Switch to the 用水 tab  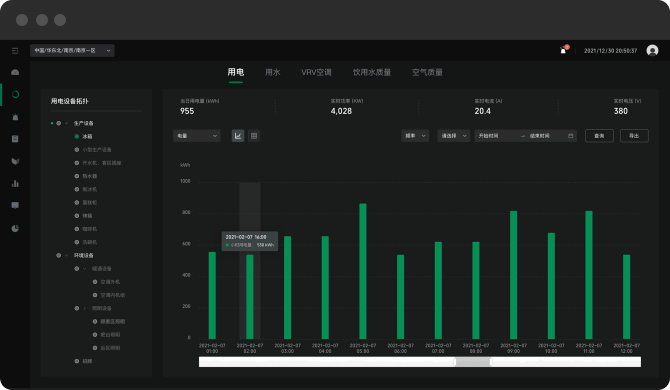pos(273,72)
